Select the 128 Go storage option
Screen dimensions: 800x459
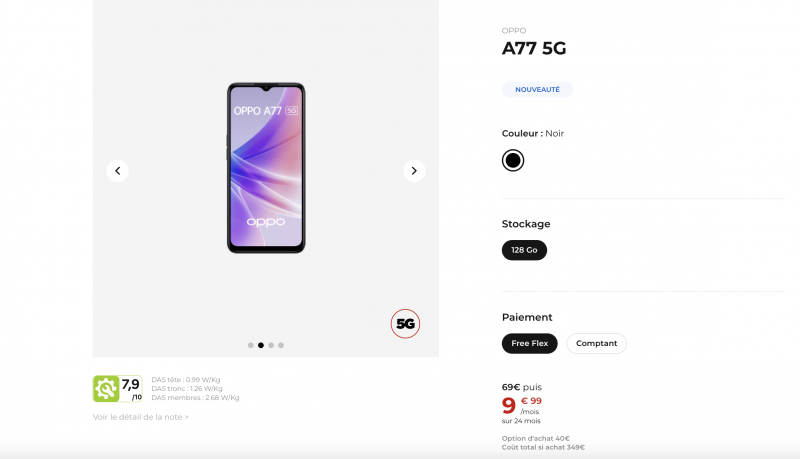[524, 250]
